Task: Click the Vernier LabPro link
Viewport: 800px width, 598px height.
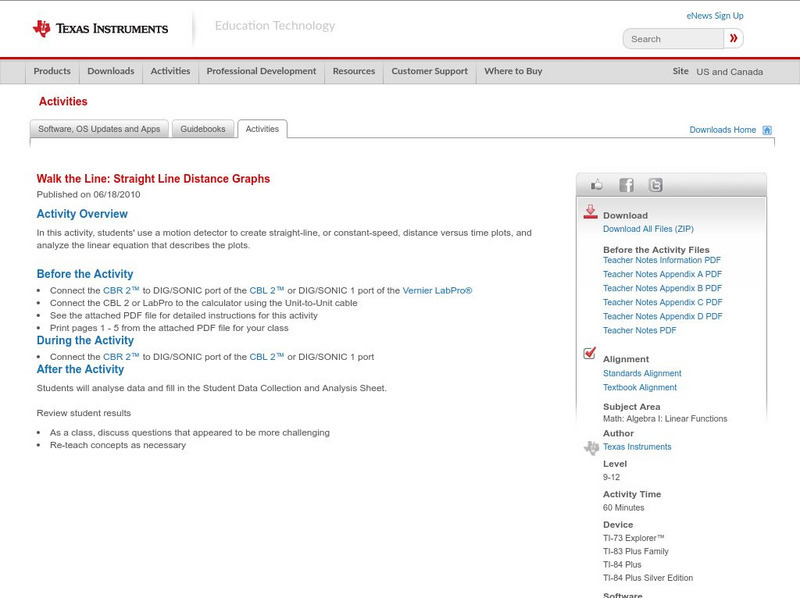Action: tap(437, 290)
